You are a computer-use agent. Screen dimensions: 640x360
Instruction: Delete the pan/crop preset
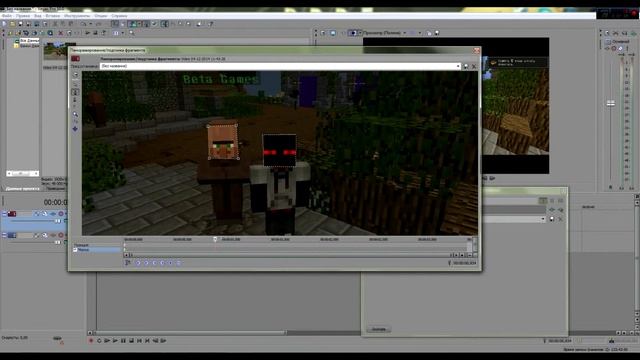pos(474,66)
